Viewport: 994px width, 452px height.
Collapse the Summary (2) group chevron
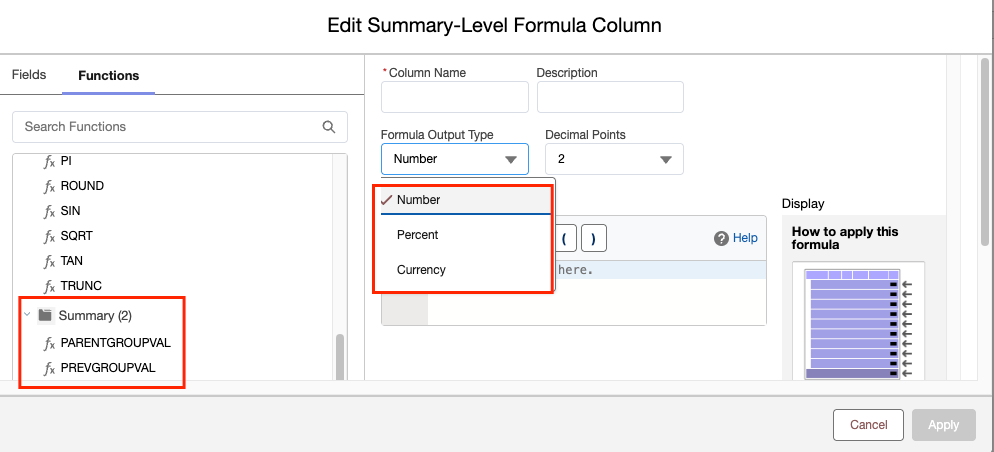click(x=27, y=314)
